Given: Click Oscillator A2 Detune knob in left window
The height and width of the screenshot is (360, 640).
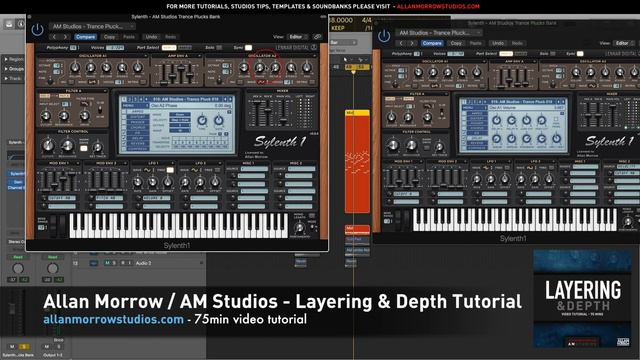Looking at the screenshot, I should (x=275, y=68).
